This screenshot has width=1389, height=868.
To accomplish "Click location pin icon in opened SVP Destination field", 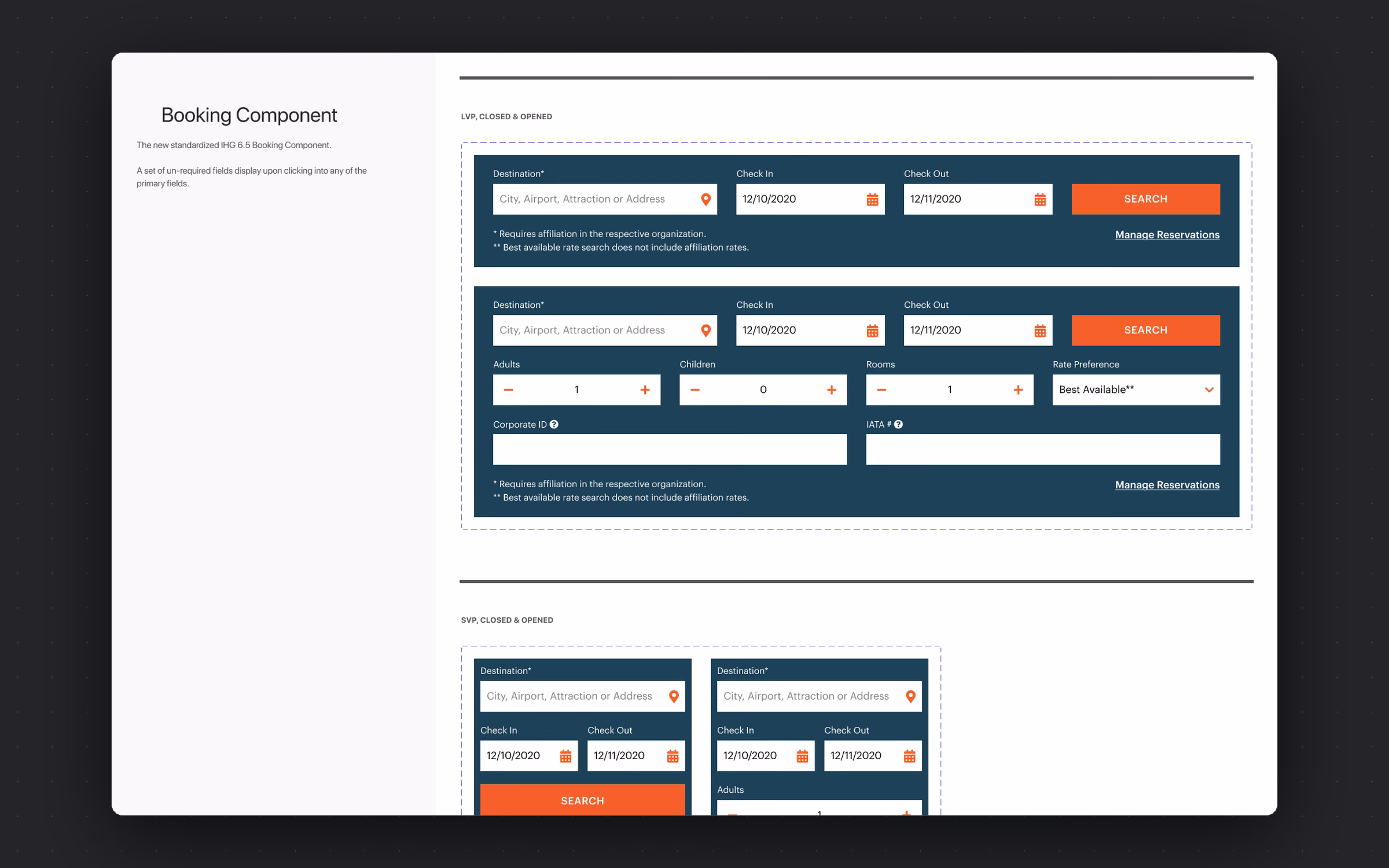I will pyautogui.click(x=910, y=697).
